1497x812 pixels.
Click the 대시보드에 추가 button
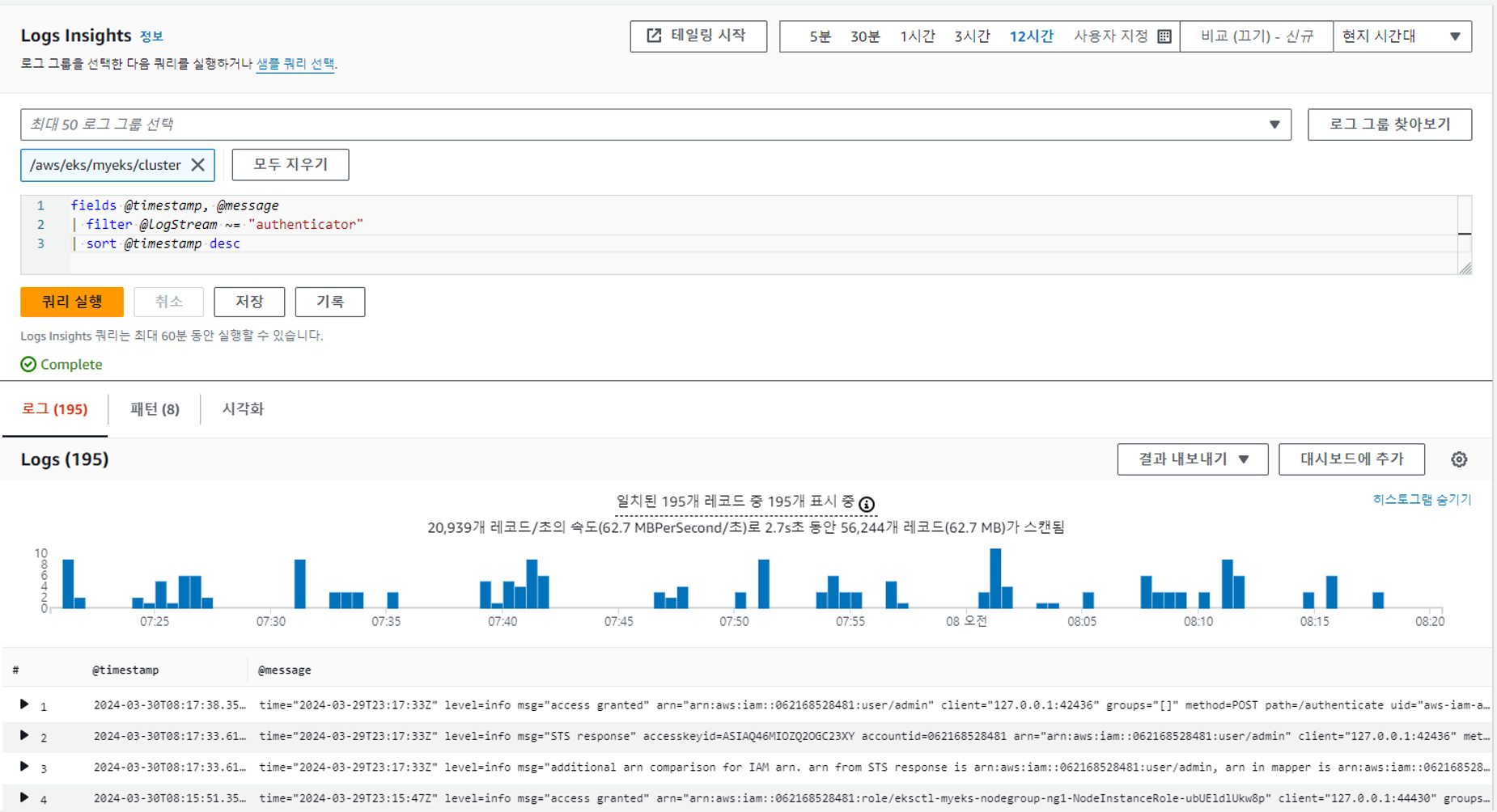tap(1351, 459)
